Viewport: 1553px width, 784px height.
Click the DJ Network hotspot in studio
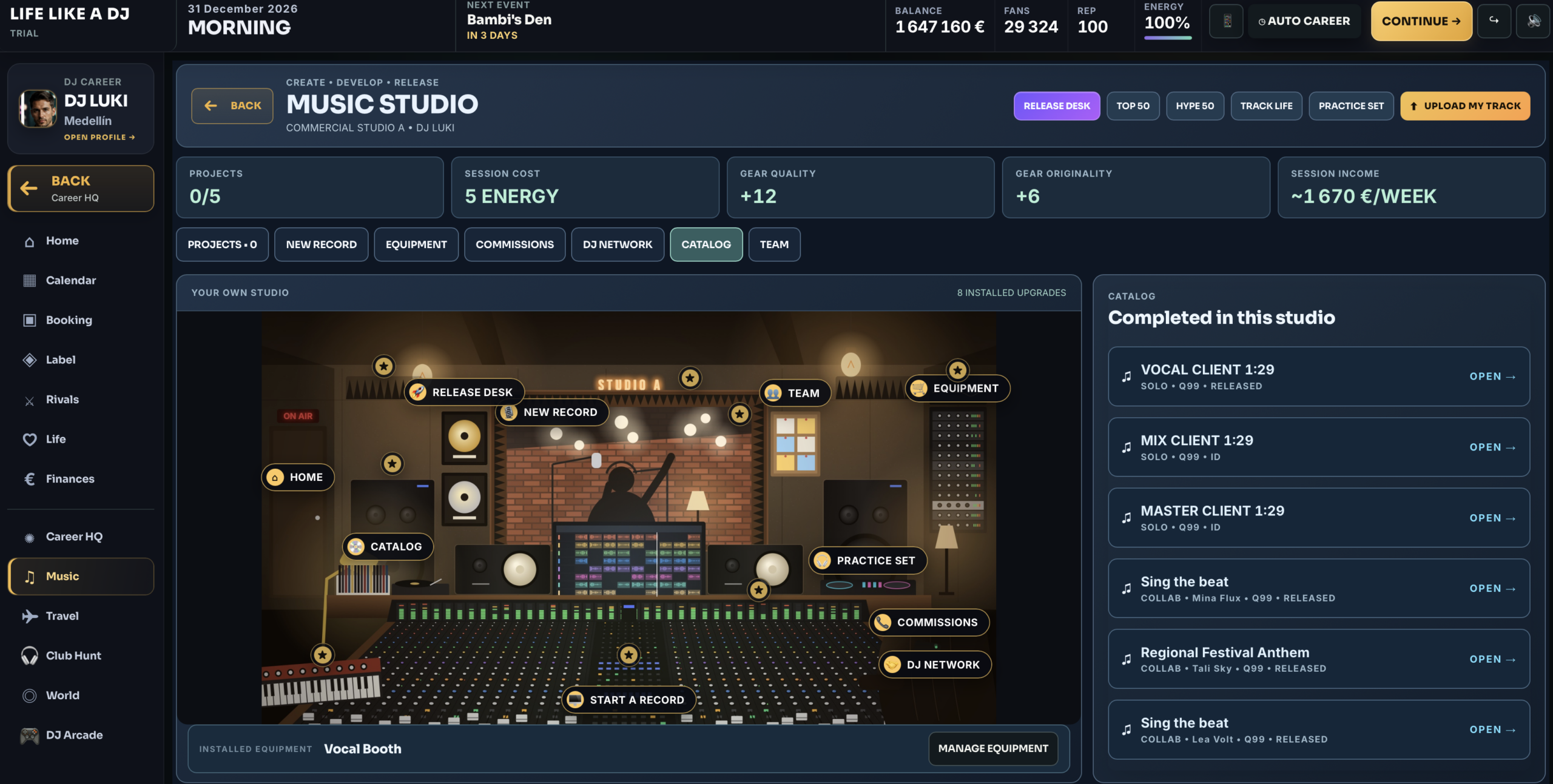click(935, 665)
